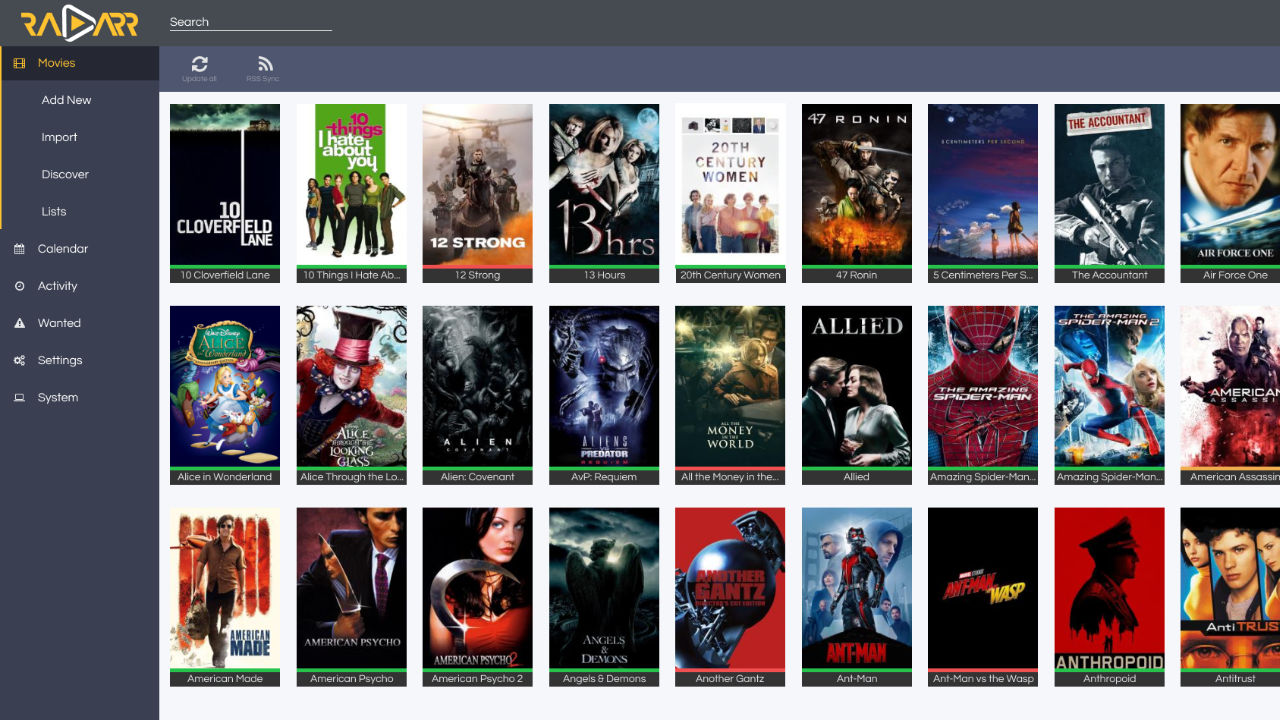Click the Radarr logo in header
Screen dimensions: 1280x720
[79, 23]
